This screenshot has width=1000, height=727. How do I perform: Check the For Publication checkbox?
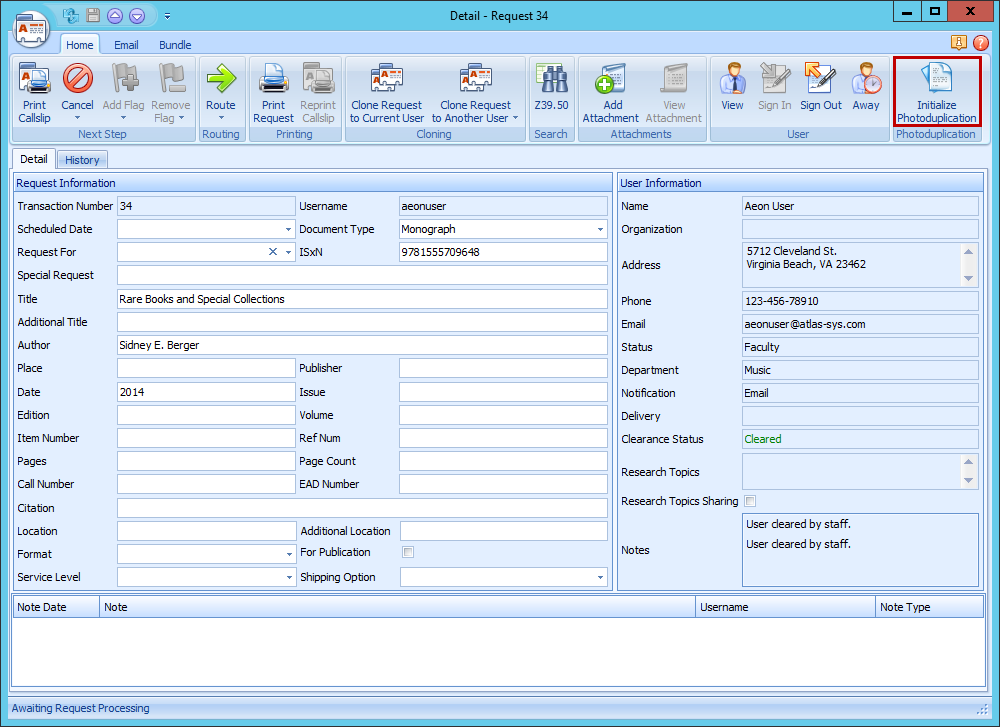(x=407, y=552)
